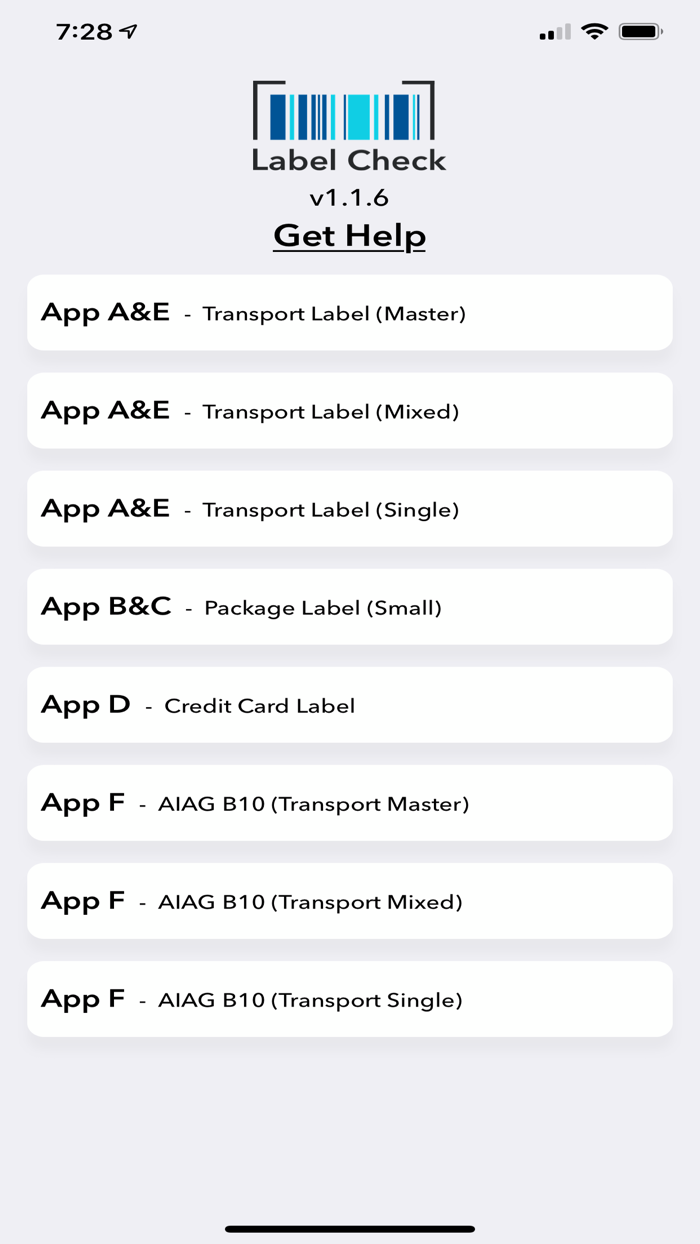This screenshot has height=1244, width=700.
Task: Click the Label Check title text
Action: pyautogui.click(x=348, y=160)
